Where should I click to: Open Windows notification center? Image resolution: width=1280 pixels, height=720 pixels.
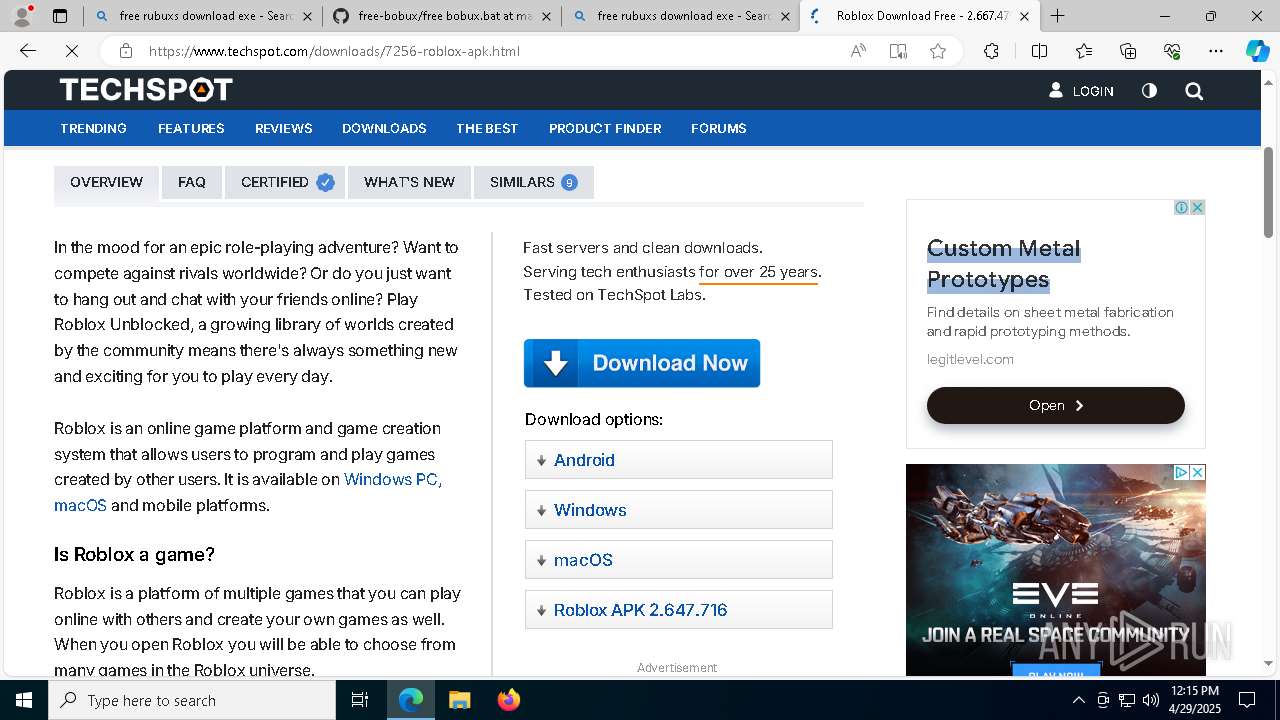pos(1247,700)
